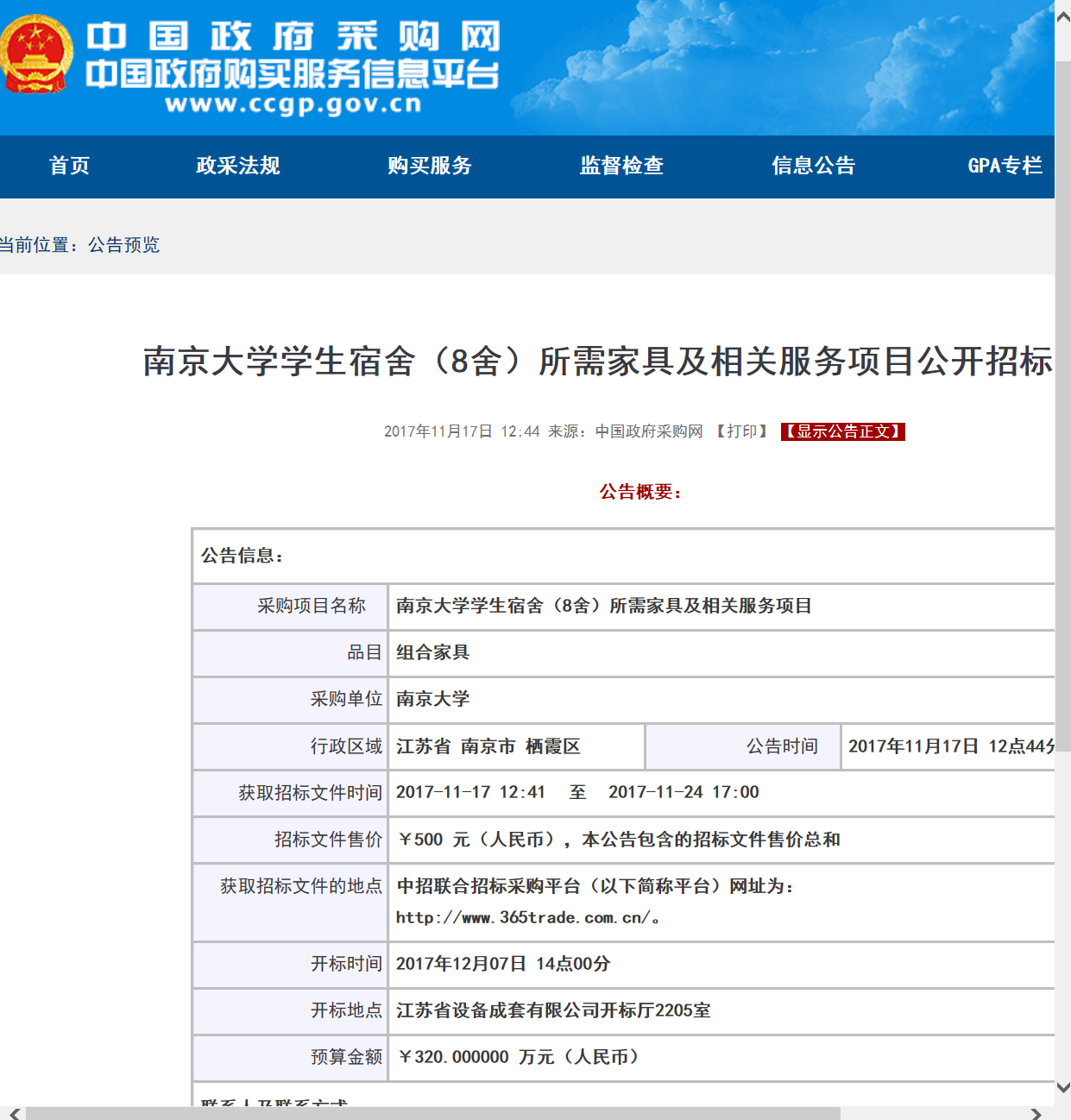Click the 南京大学 purchasing unit value
Image resolution: width=1071 pixels, height=1120 pixels.
pyautogui.click(x=433, y=699)
